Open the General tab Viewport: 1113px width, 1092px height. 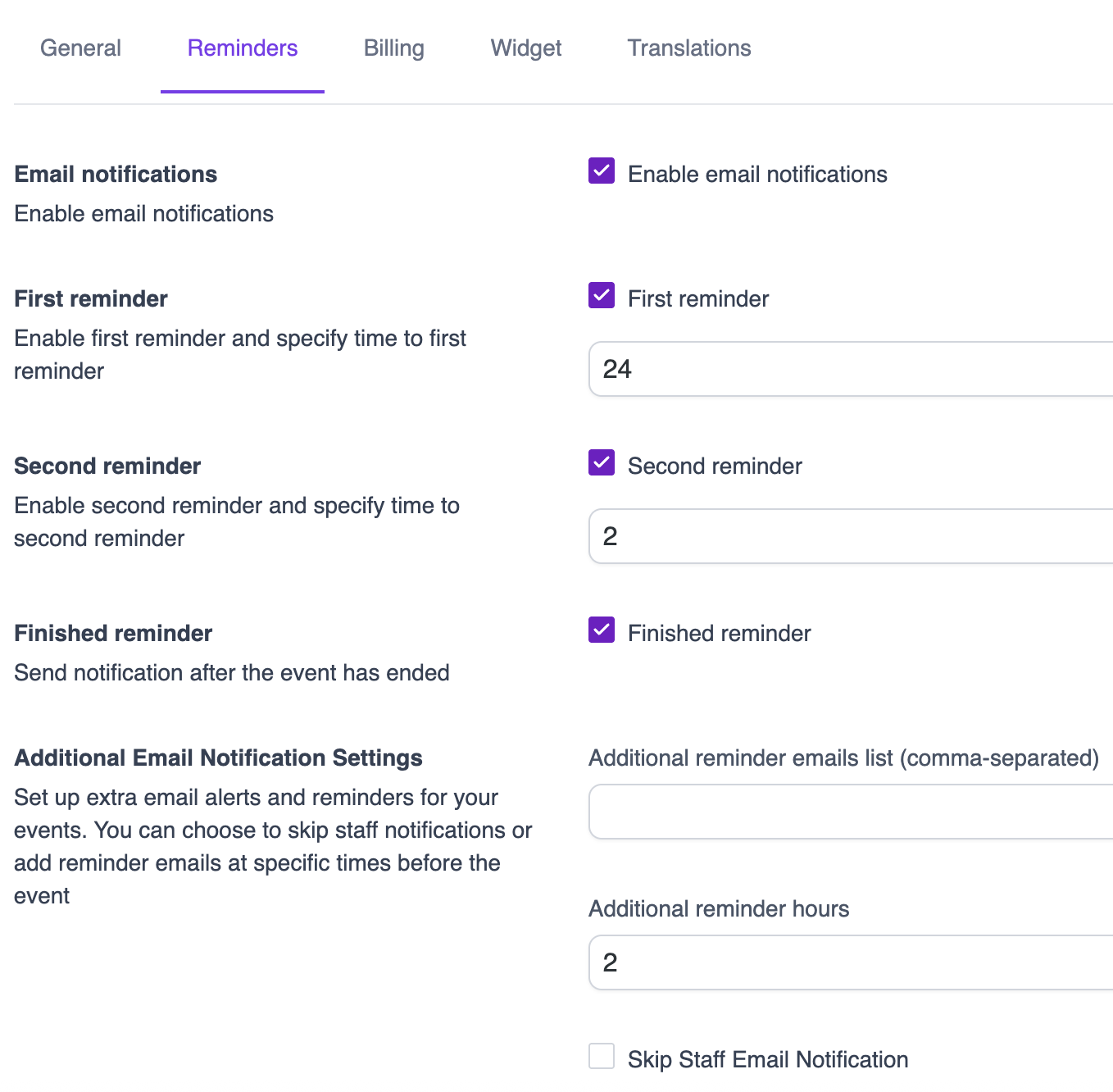(x=80, y=48)
